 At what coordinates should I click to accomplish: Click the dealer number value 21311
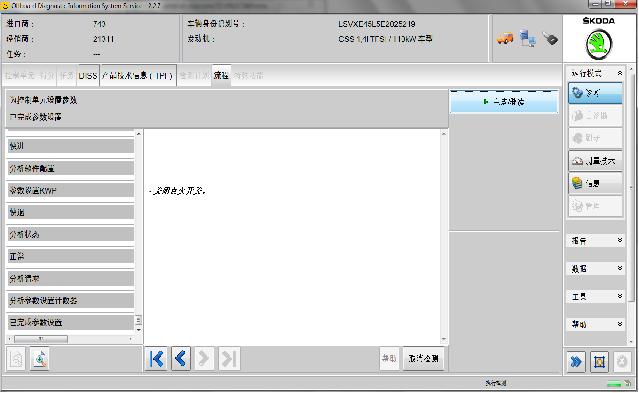coord(104,39)
